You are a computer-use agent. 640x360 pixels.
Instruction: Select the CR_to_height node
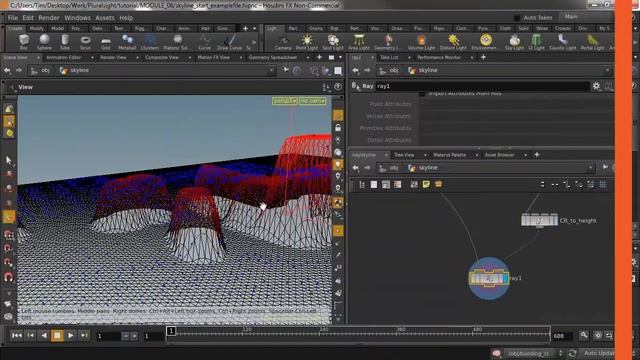(539, 220)
